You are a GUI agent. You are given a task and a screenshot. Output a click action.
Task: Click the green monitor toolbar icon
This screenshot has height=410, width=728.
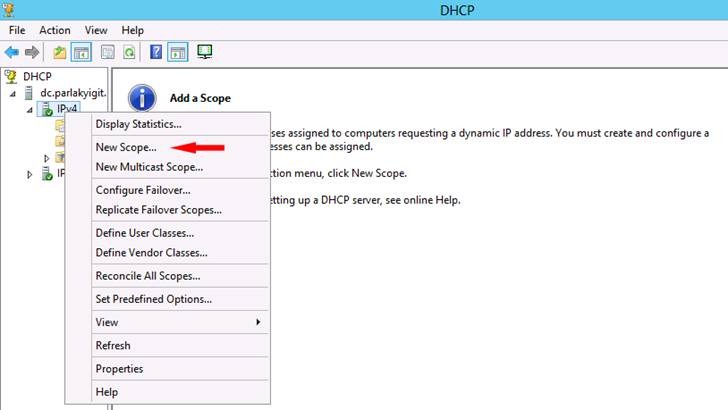205,51
